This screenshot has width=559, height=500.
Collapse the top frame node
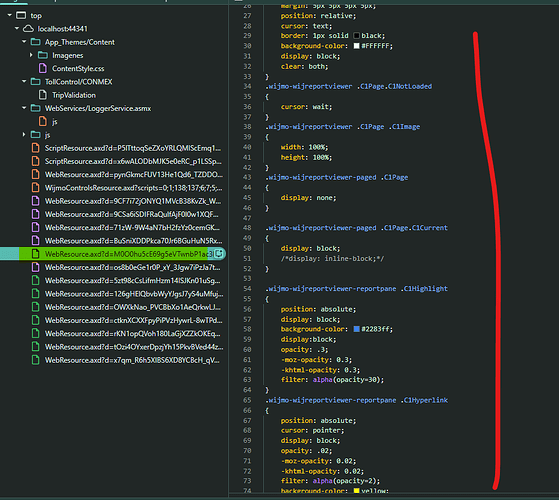point(10,15)
